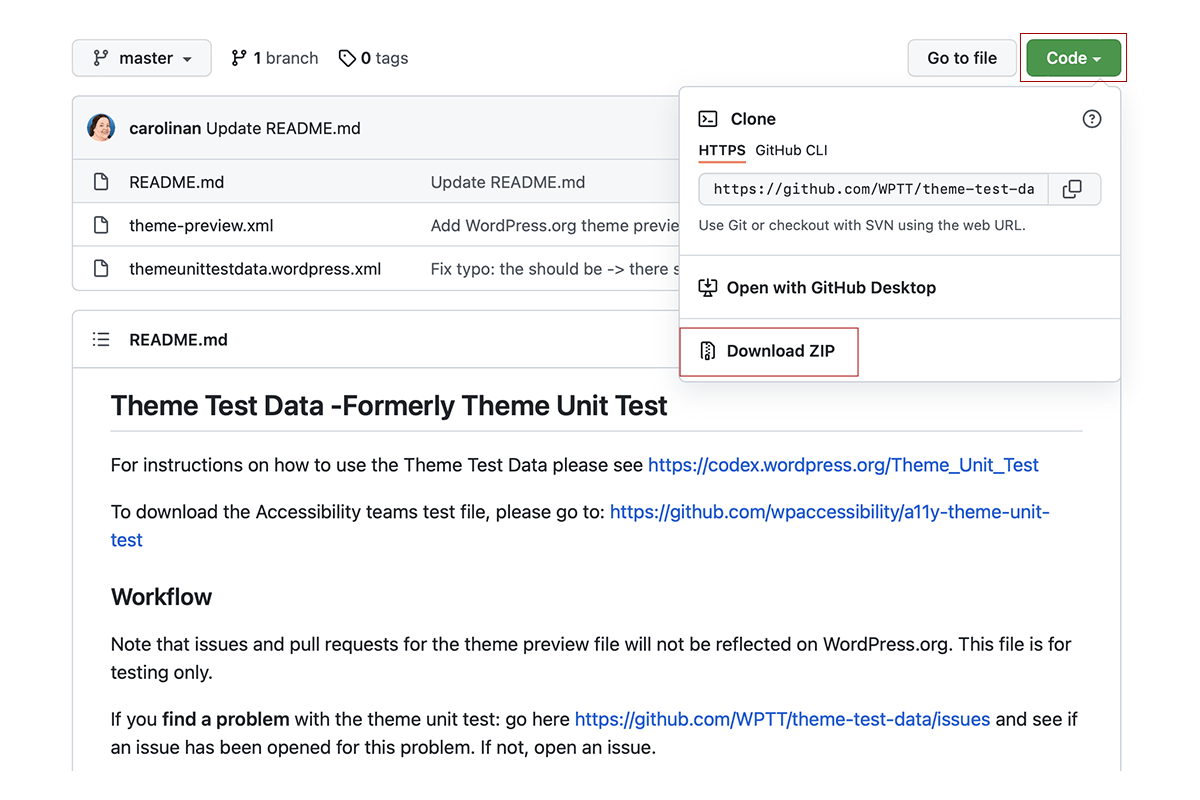Open the master branch dropdown
Image resolution: width=1200 pixels, height=800 pixels.
[142, 58]
